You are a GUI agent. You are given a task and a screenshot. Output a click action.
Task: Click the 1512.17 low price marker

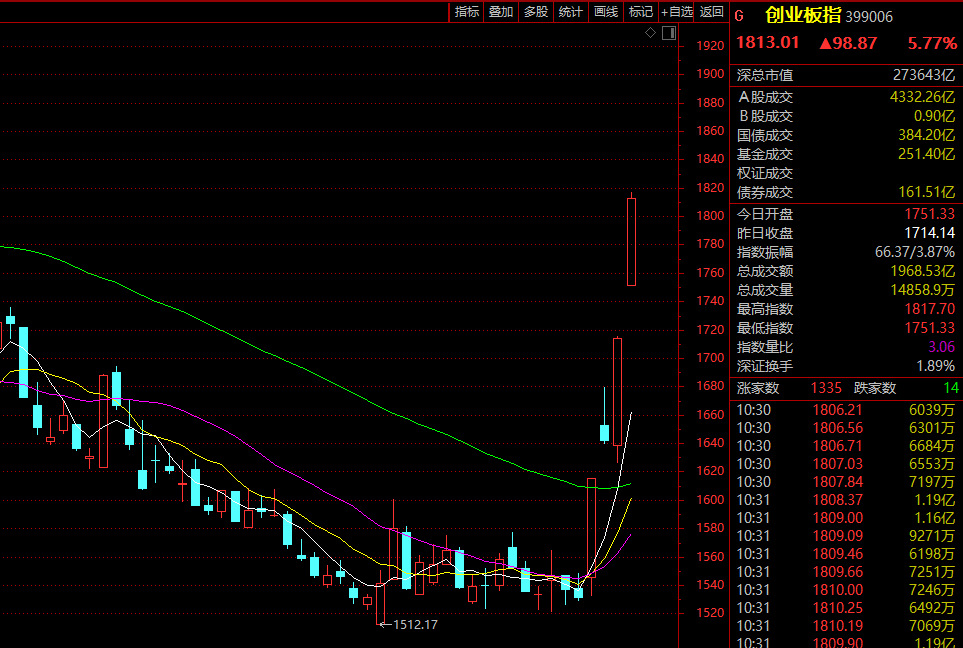pyautogui.click(x=414, y=624)
